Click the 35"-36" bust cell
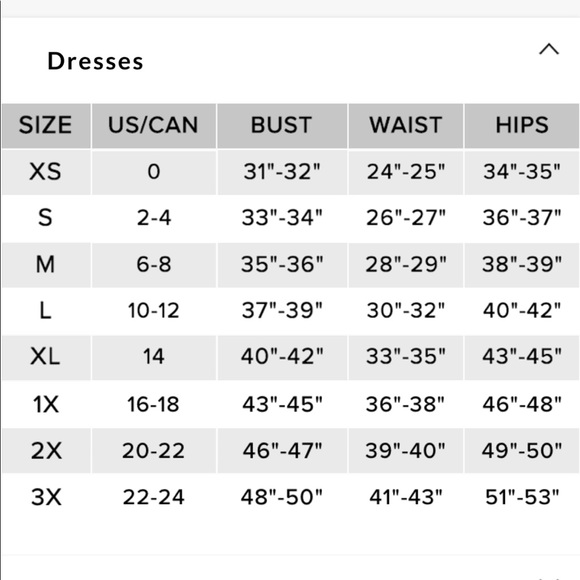580x580 pixels. [x=282, y=264]
